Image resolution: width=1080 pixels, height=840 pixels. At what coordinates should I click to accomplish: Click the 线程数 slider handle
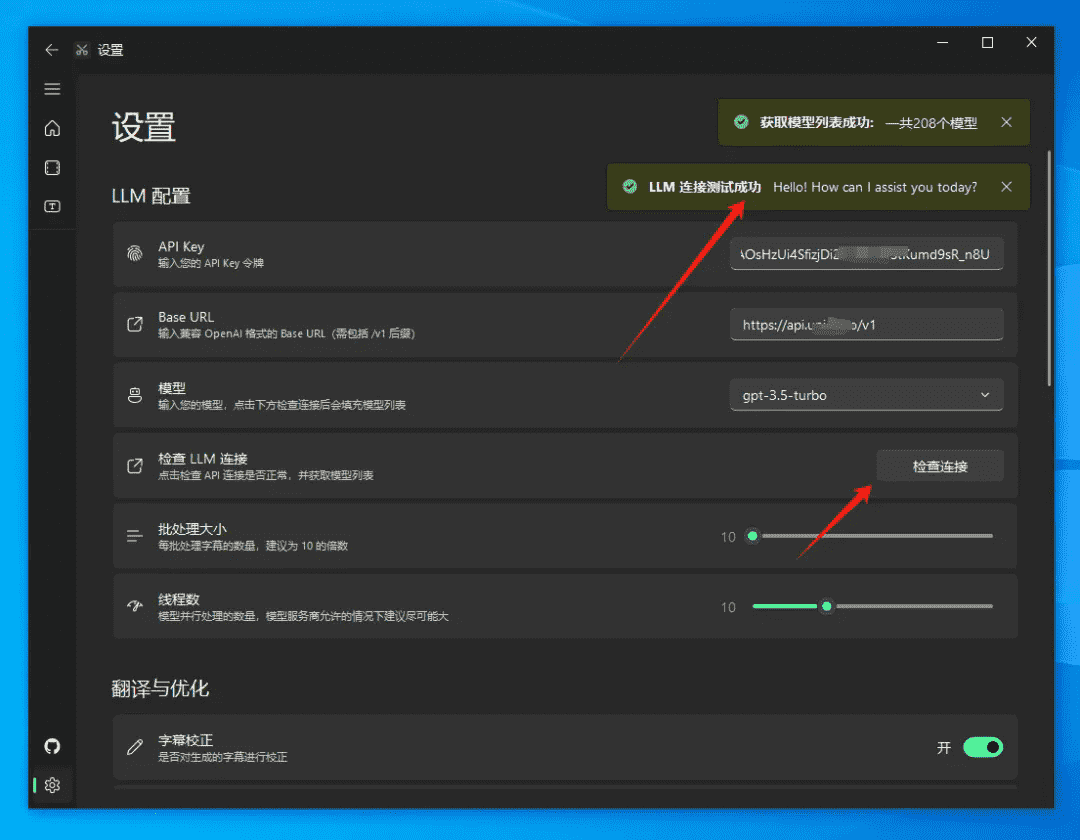(826, 606)
